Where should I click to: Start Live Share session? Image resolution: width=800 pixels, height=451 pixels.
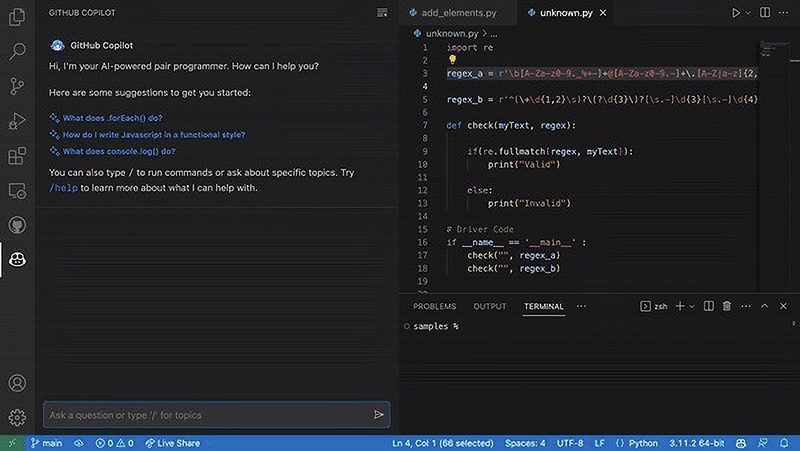click(173, 443)
